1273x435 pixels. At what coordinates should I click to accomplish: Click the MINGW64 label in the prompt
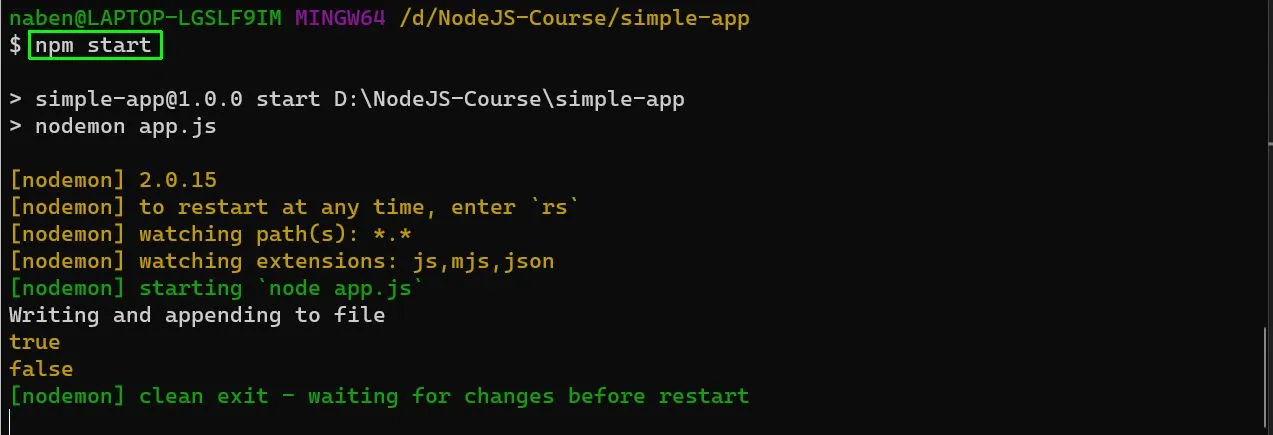click(x=340, y=18)
